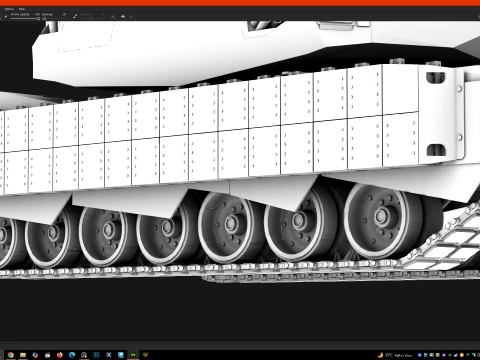Open File Explorer from the taskbar
The height and width of the screenshot is (360, 480).
pyautogui.click(x=23, y=355)
